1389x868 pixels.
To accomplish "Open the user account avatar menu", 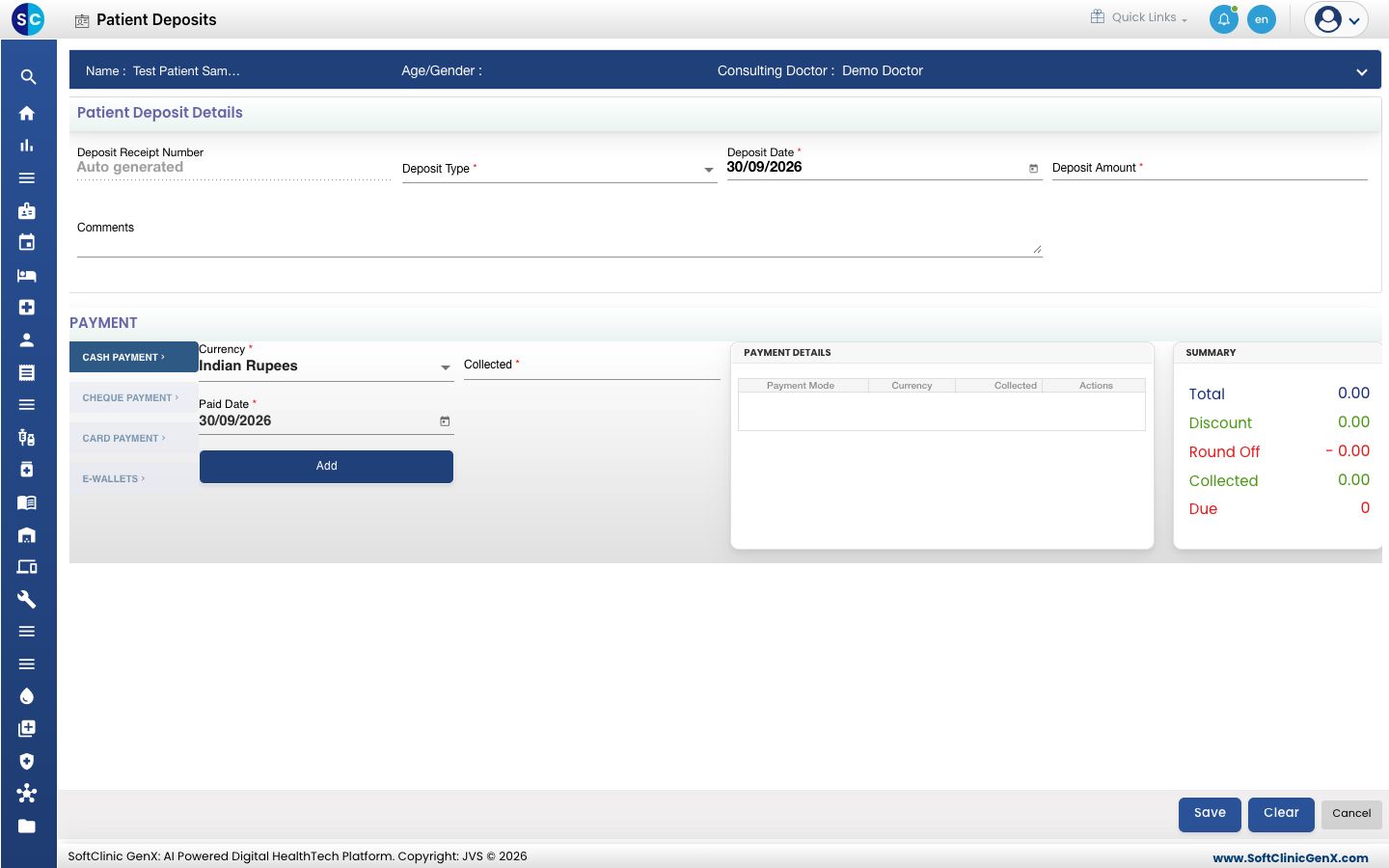I will [1337, 19].
